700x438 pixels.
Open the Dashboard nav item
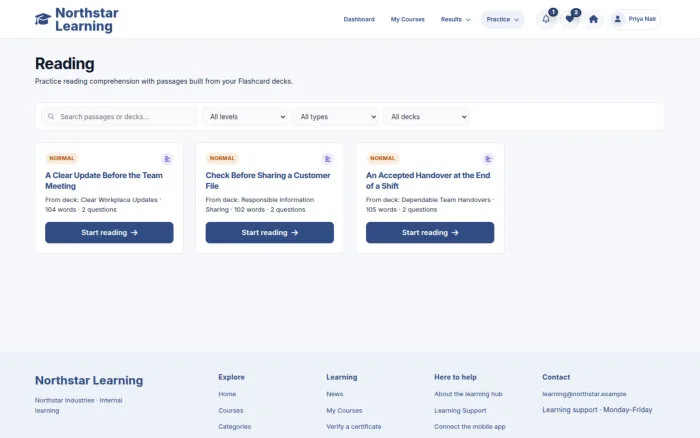(359, 19)
